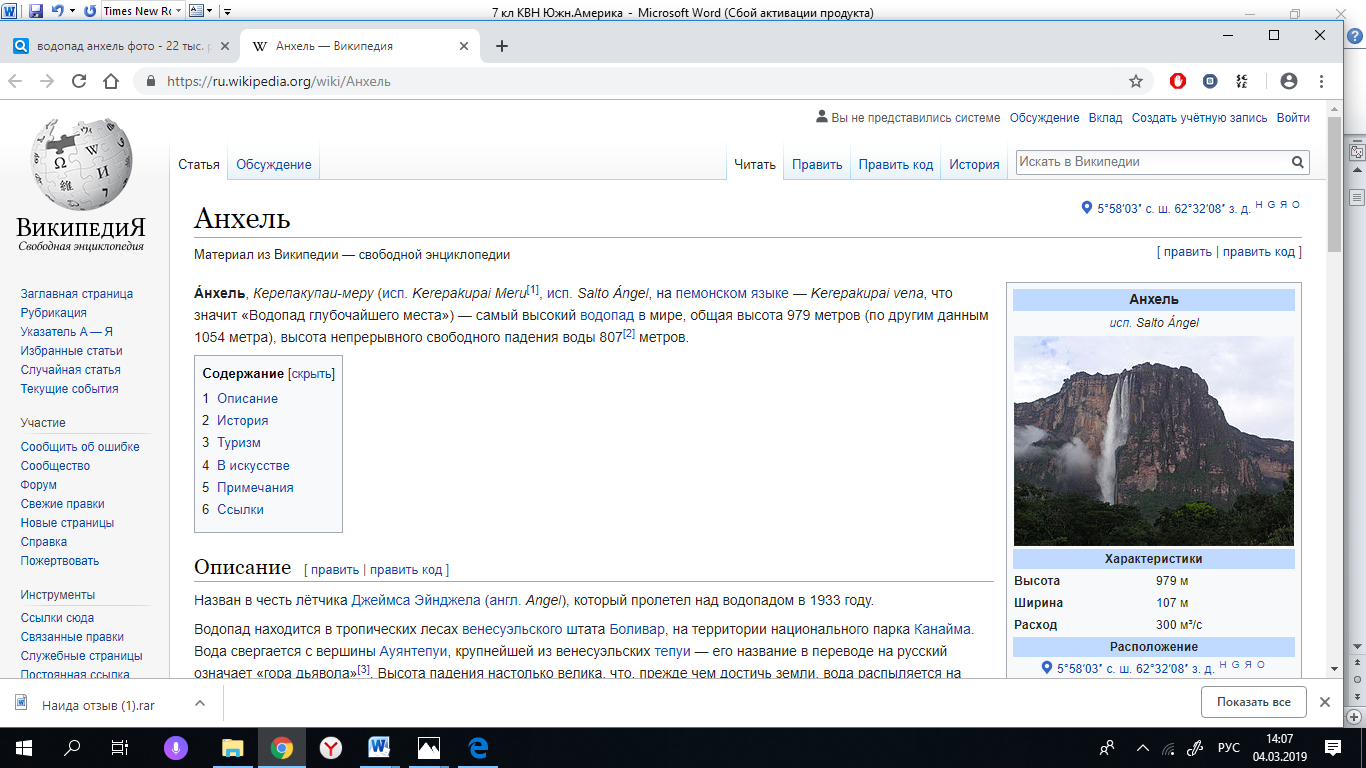Hide the Содержание table of contents
This screenshot has width=1366, height=768.
coord(311,373)
